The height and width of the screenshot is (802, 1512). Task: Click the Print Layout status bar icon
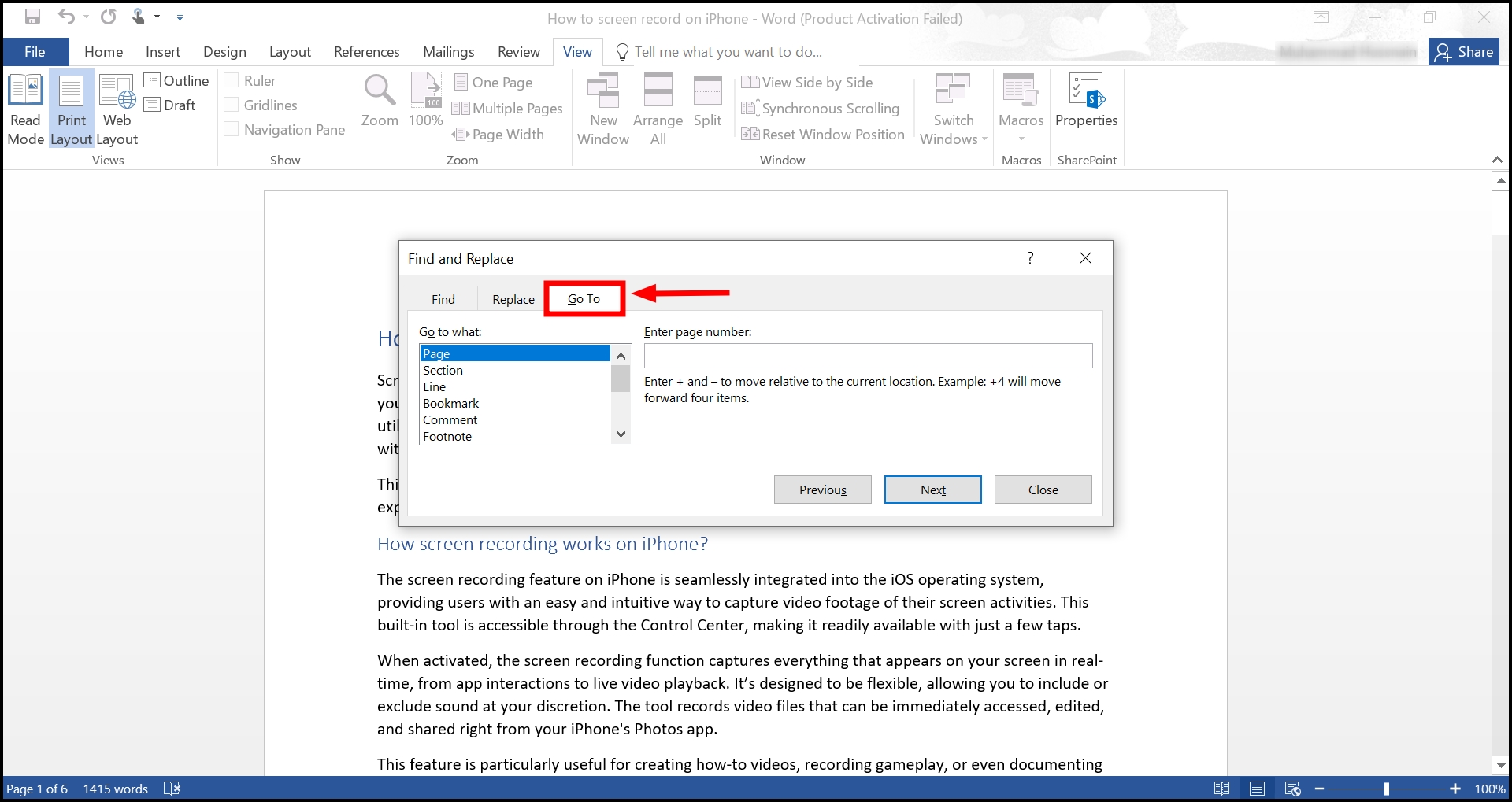pyautogui.click(x=1257, y=789)
